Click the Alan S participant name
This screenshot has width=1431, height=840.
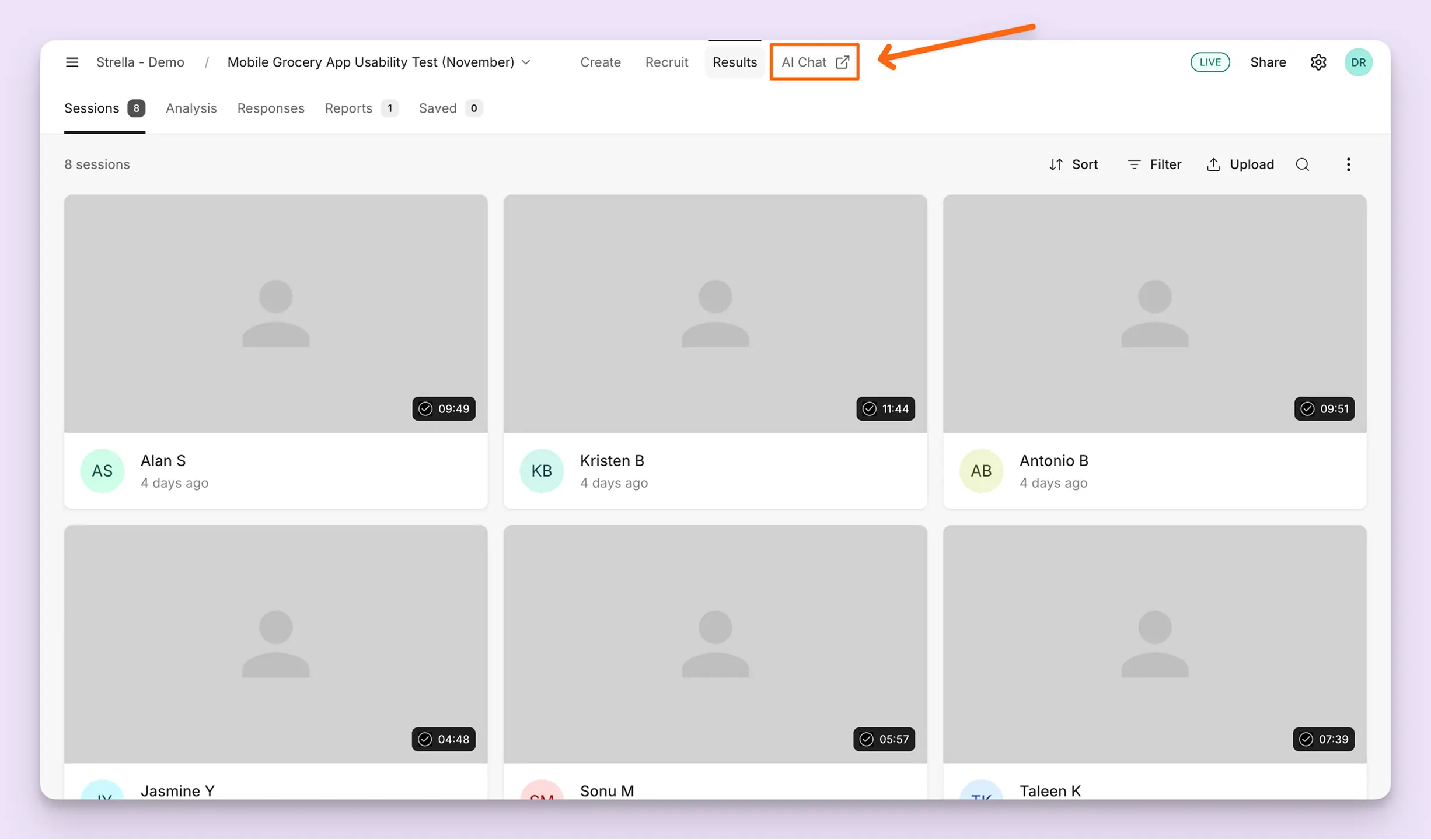(x=163, y=461)
